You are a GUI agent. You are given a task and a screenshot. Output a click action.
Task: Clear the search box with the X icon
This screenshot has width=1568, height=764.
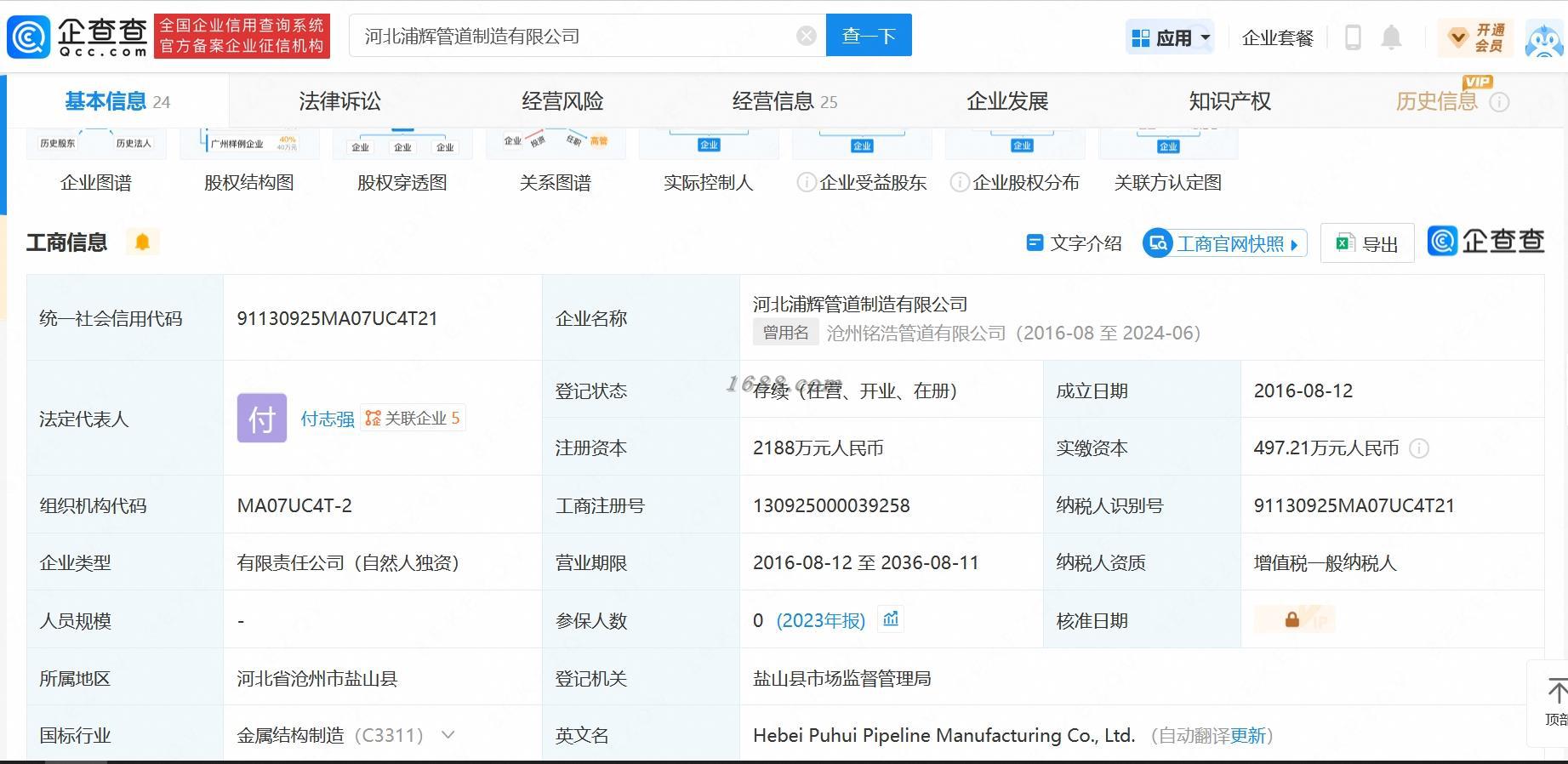pyautogui.click(x=807, y=36)
